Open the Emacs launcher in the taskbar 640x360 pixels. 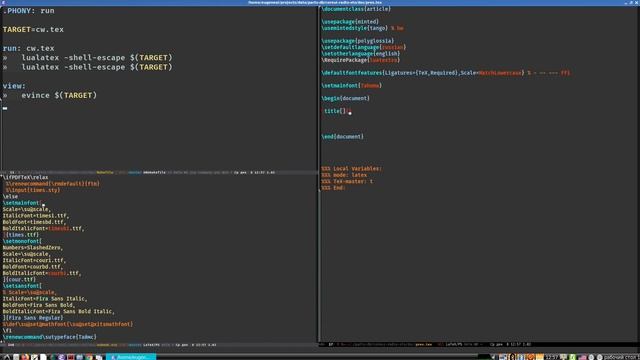click(x=61, y=357)
